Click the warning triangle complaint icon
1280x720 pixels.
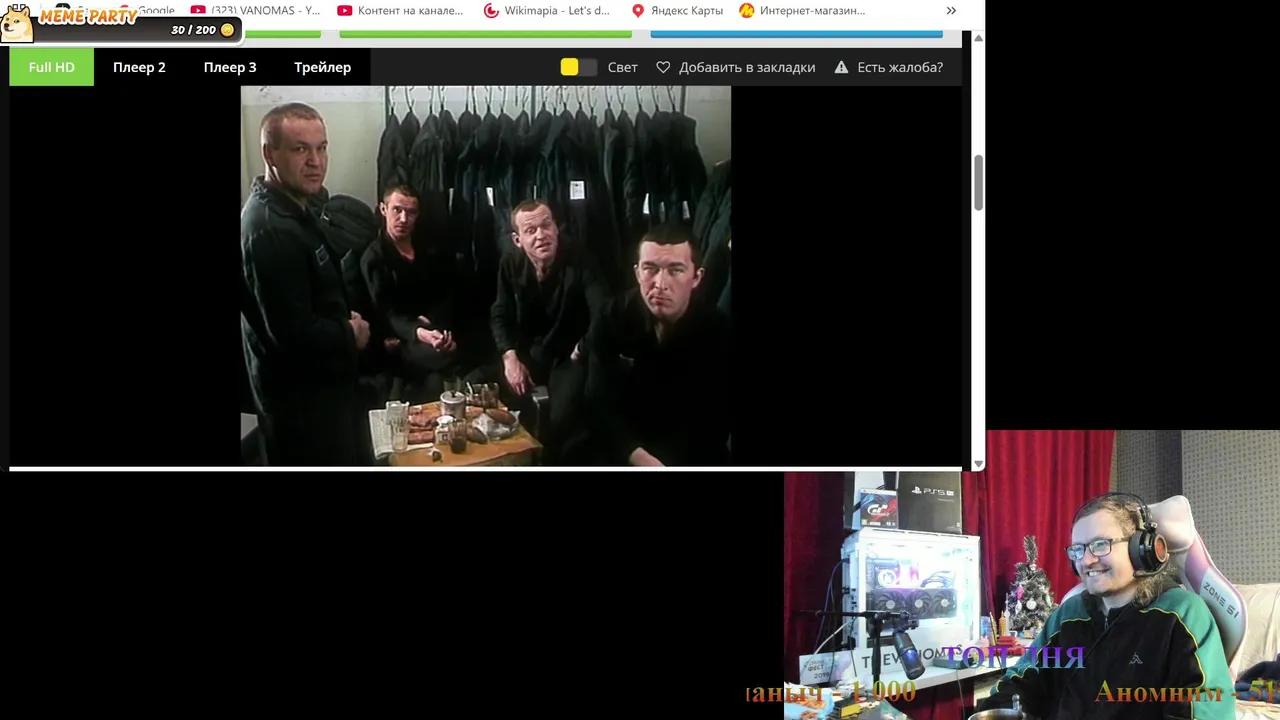click(x=841, y=67)
